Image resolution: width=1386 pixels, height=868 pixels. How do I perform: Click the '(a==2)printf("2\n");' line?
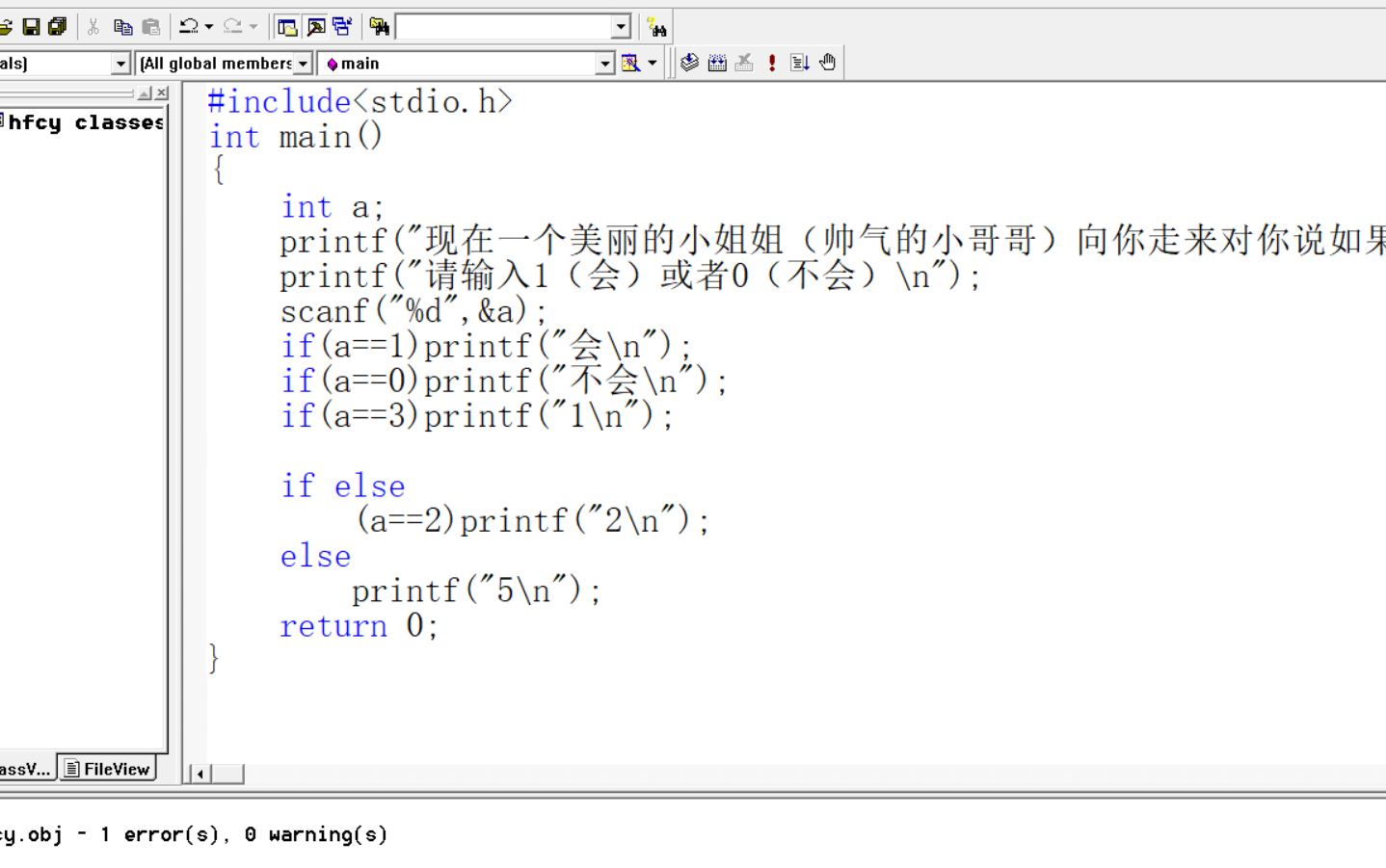pos(532,521)
